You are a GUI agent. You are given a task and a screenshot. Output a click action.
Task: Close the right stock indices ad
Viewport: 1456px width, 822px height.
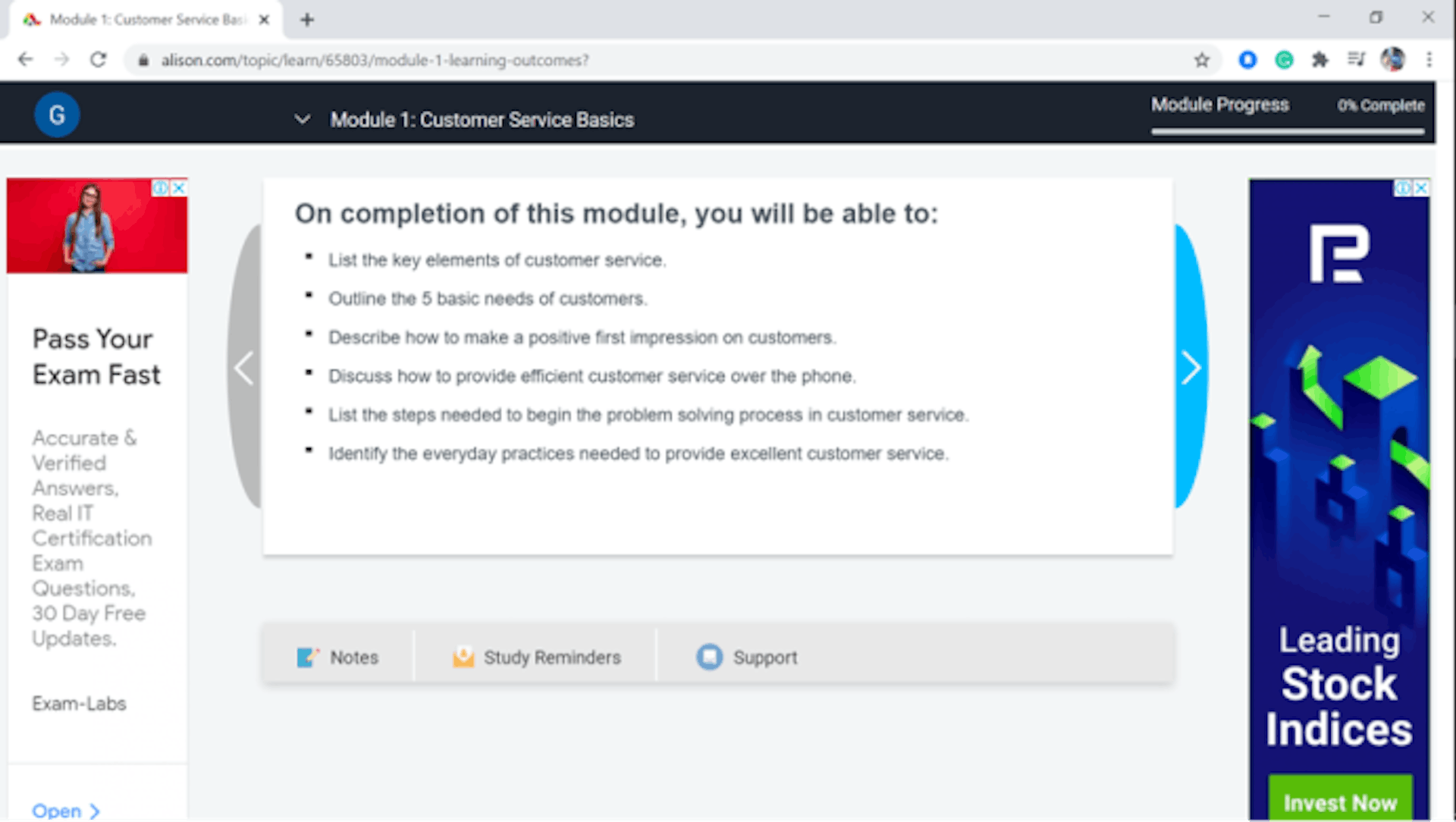tap(1421, 187)
